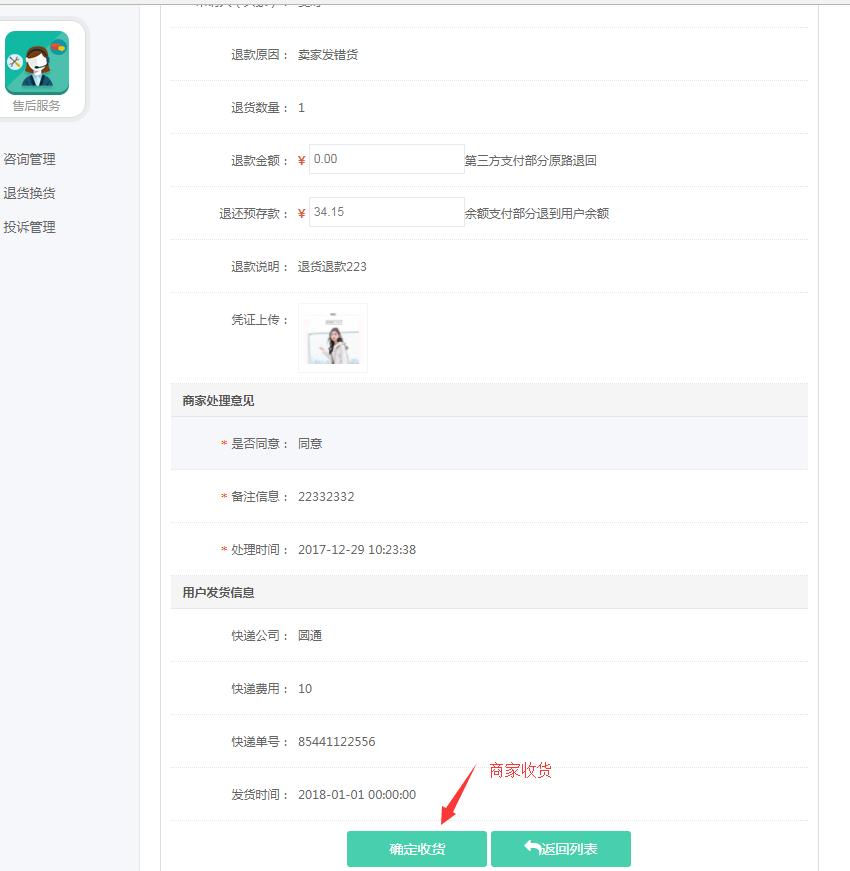Viewport: 850px width, 871px height.
Task: Click the 商家处理意见 section header
Action: click(x=218, y=400)
